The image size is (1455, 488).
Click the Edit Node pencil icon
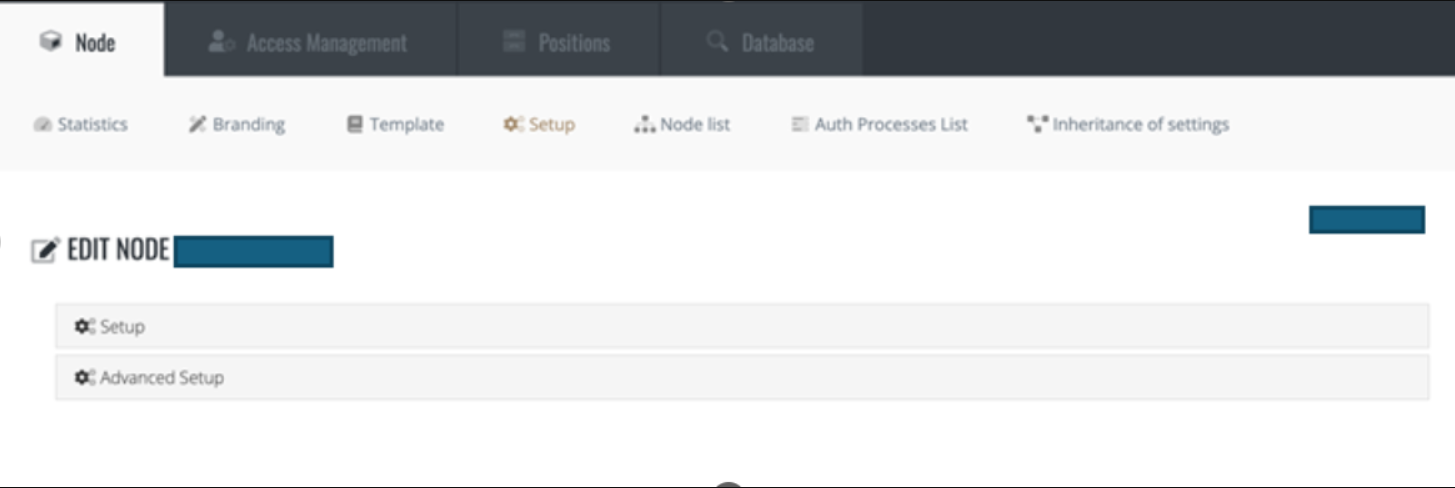point(46,249)
